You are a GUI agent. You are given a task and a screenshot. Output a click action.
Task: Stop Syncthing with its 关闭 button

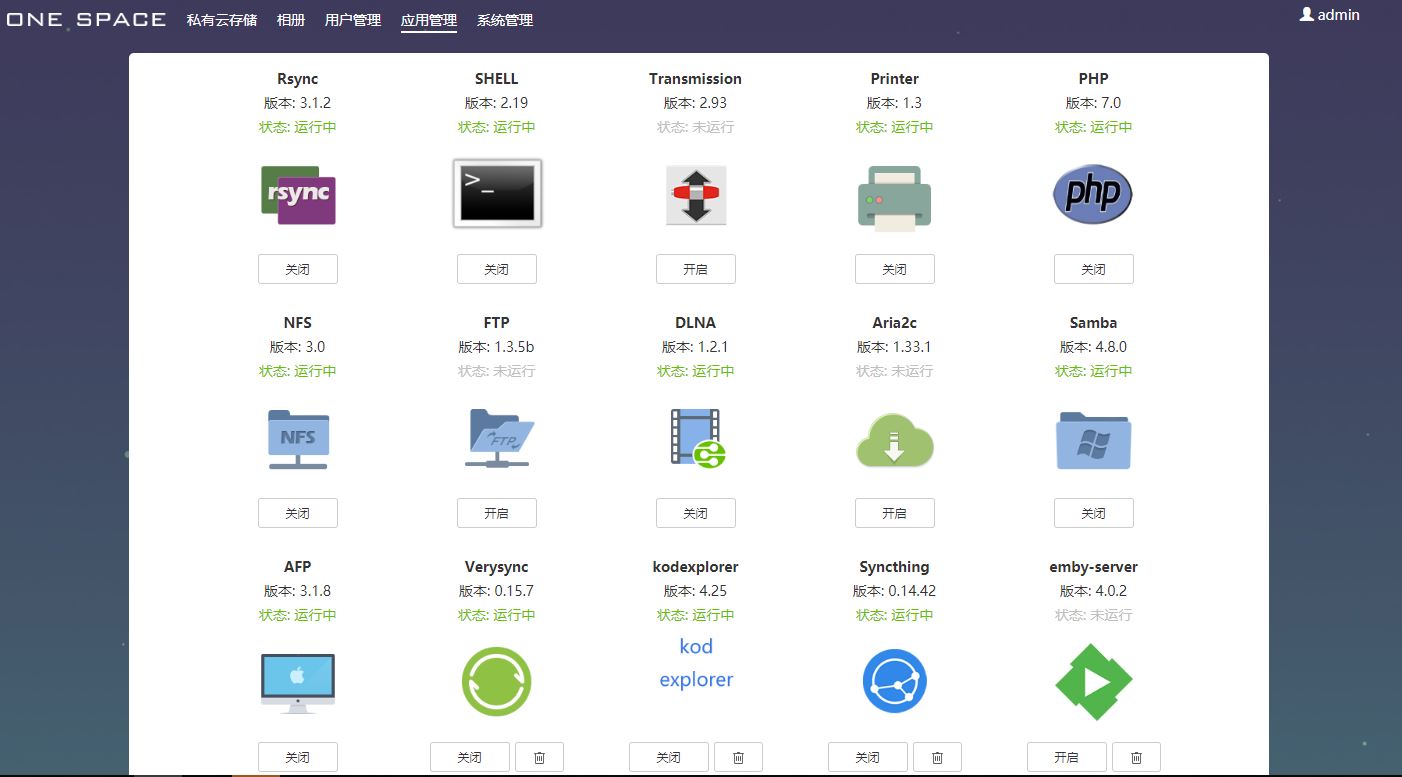(x=868, y=757)
